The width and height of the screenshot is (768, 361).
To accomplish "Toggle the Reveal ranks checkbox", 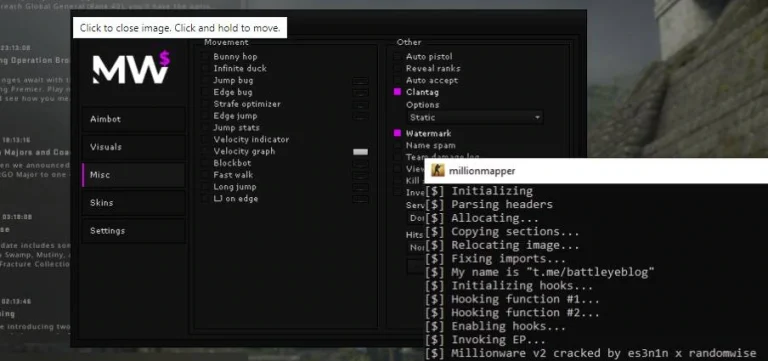I will click(397, 69).
